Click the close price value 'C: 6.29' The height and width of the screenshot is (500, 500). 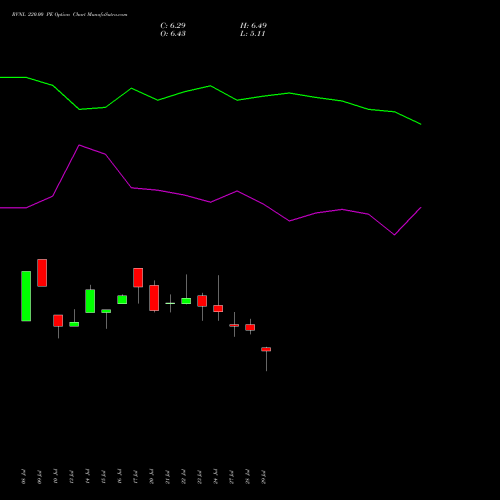173,25
